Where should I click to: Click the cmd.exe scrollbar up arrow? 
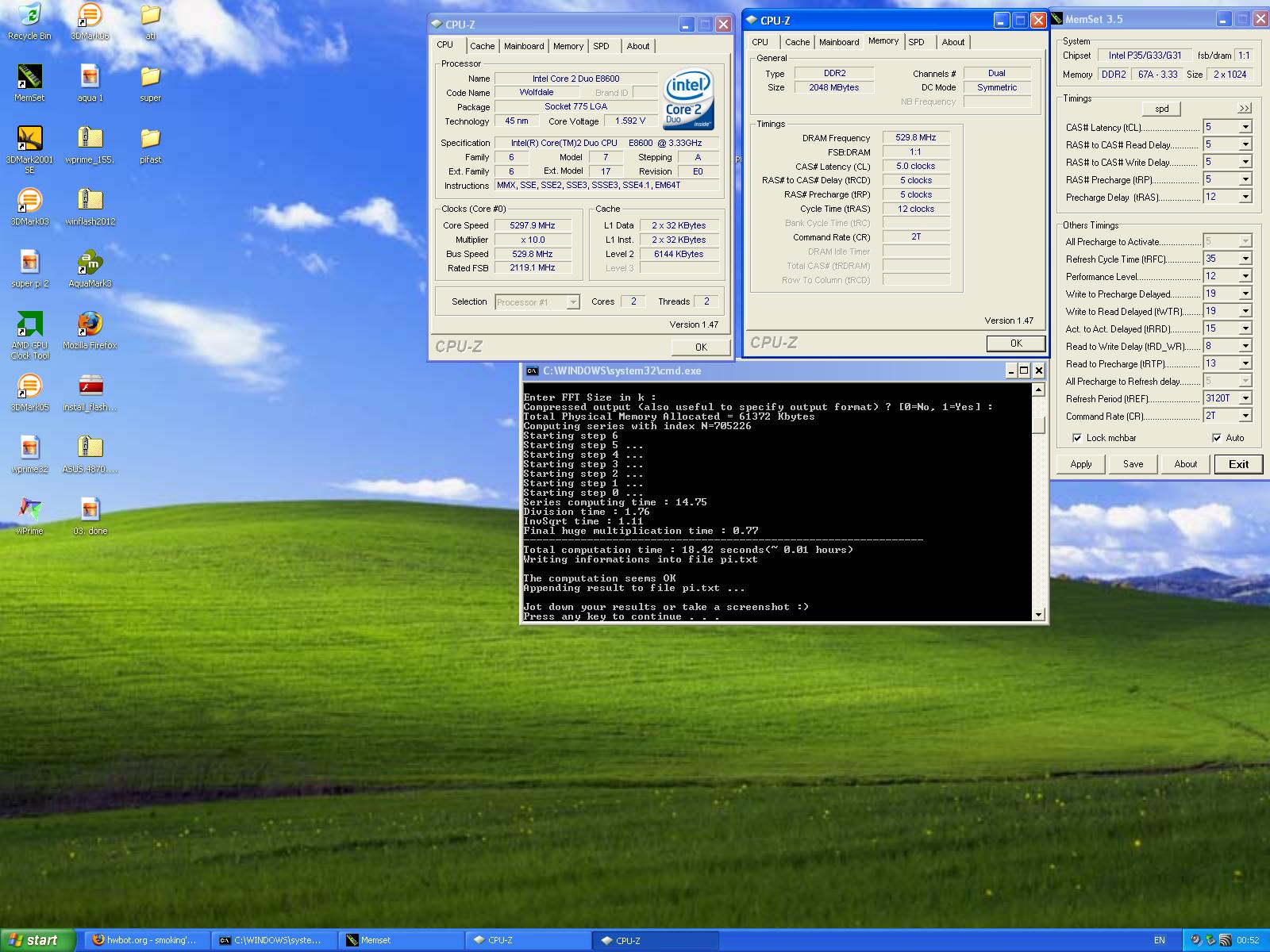(x=1038, y=390)
